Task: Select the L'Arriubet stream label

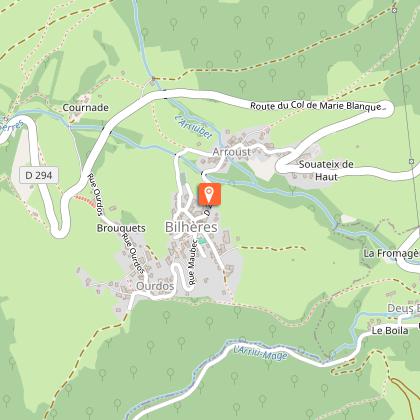Action: tap(194, 127)
